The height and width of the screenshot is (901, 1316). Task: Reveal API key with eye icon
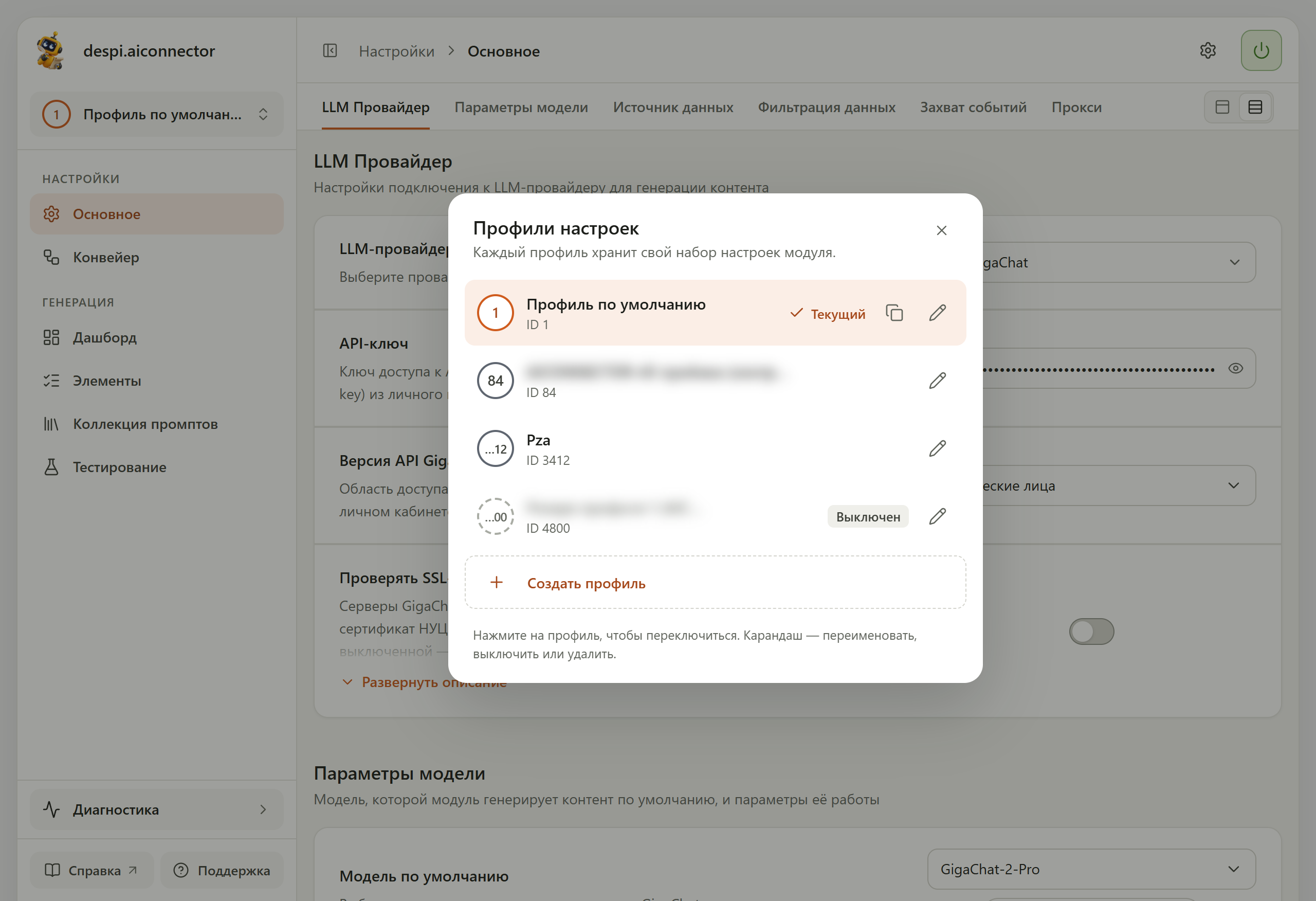1236,368
